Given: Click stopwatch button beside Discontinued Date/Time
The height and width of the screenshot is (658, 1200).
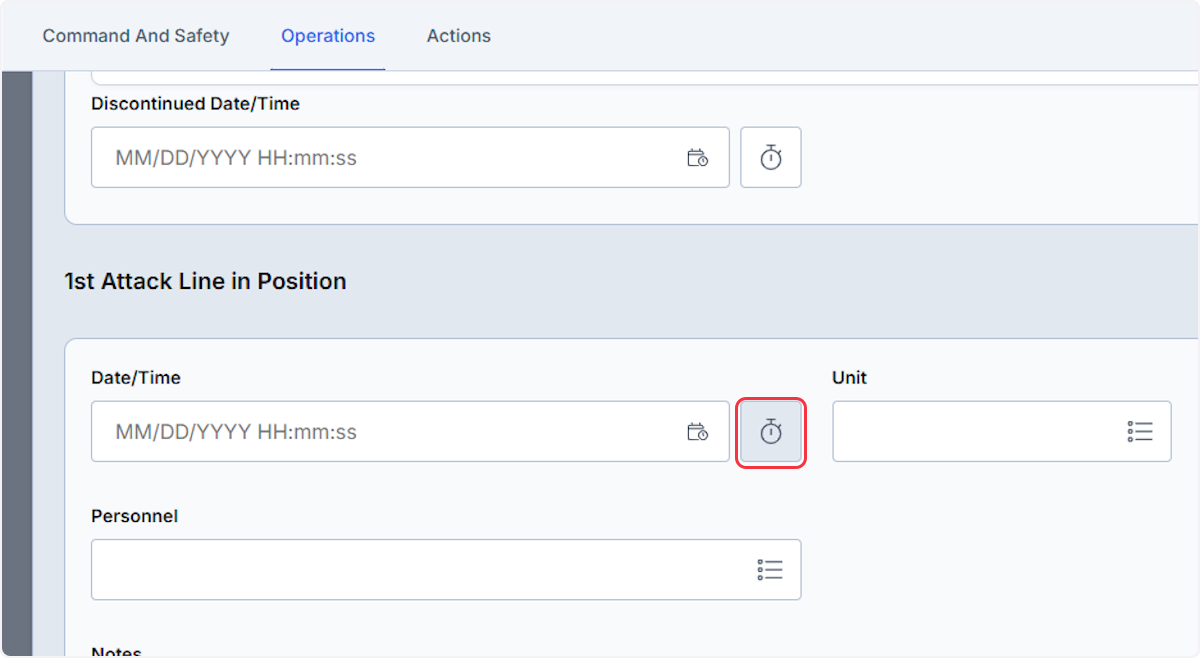Looking at the screenshot, I should coord(771,157).
